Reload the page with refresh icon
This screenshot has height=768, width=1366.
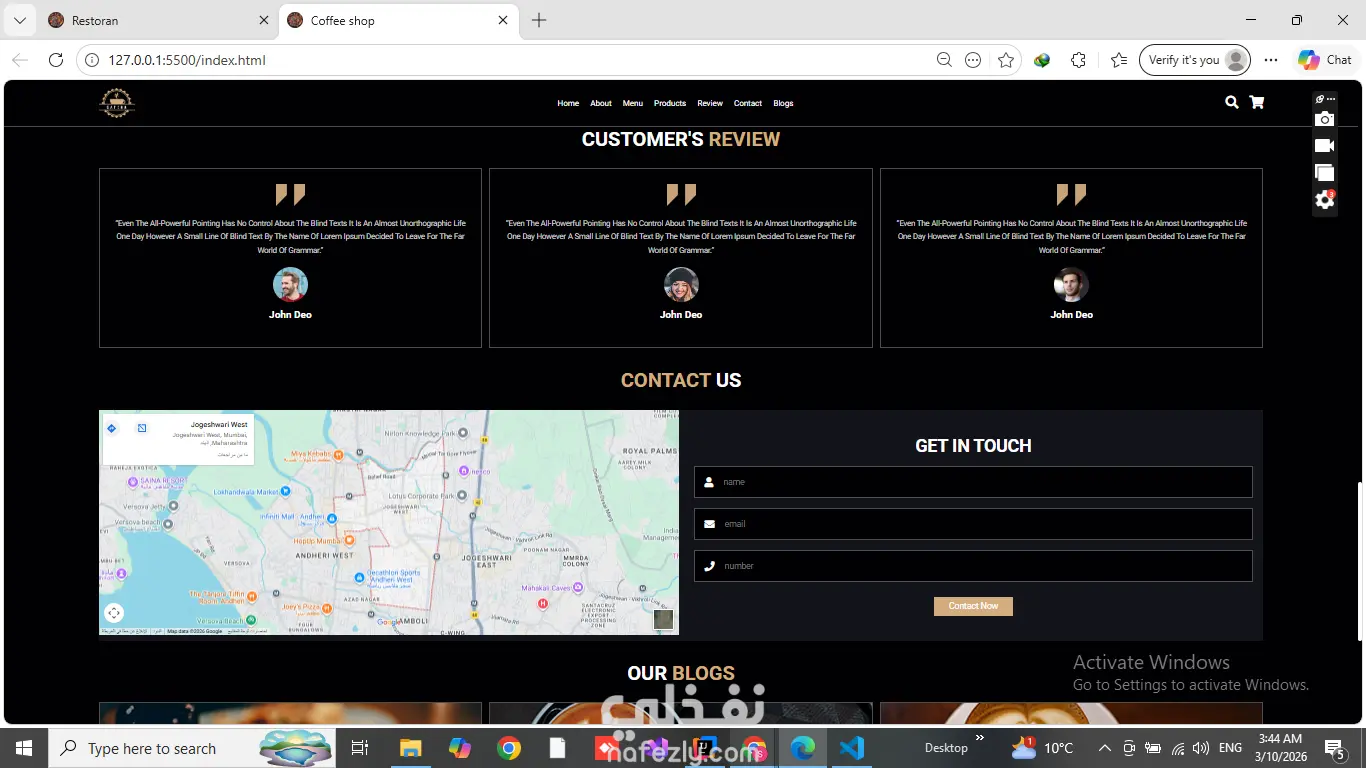click(x=56, y=60)
